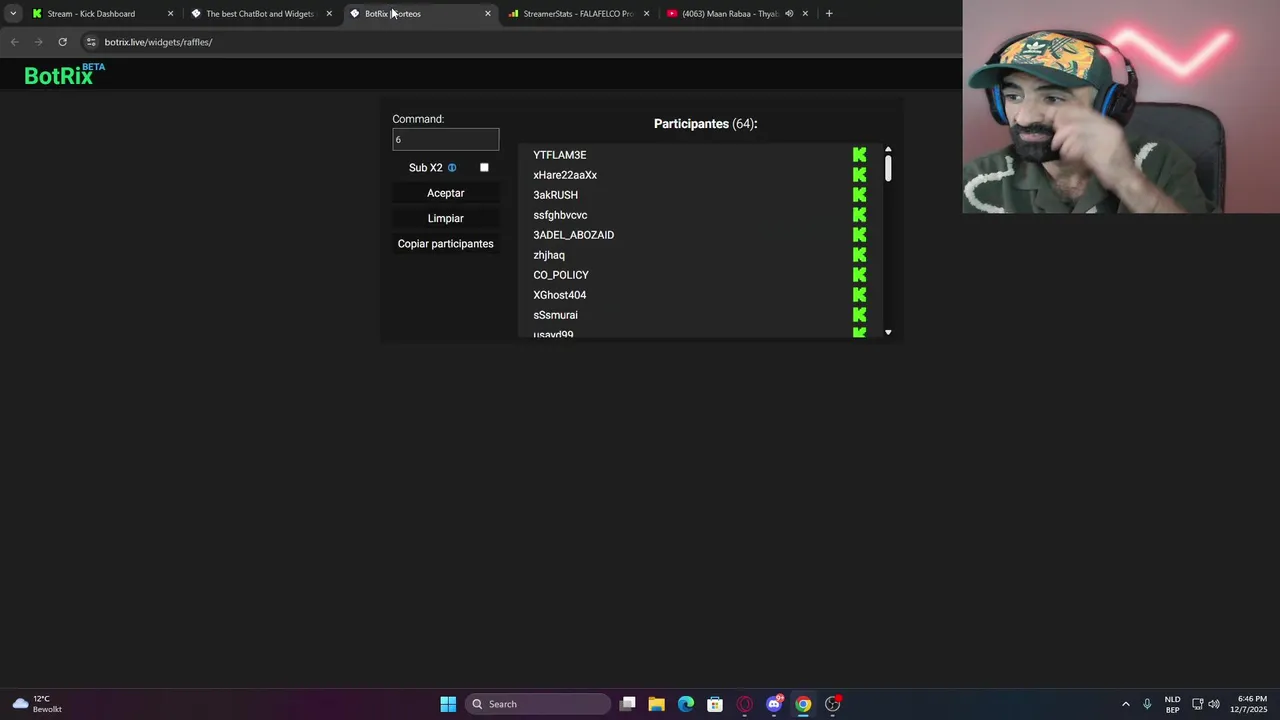
Task: Select participant CO_POLICY
Action: (561, 275)
